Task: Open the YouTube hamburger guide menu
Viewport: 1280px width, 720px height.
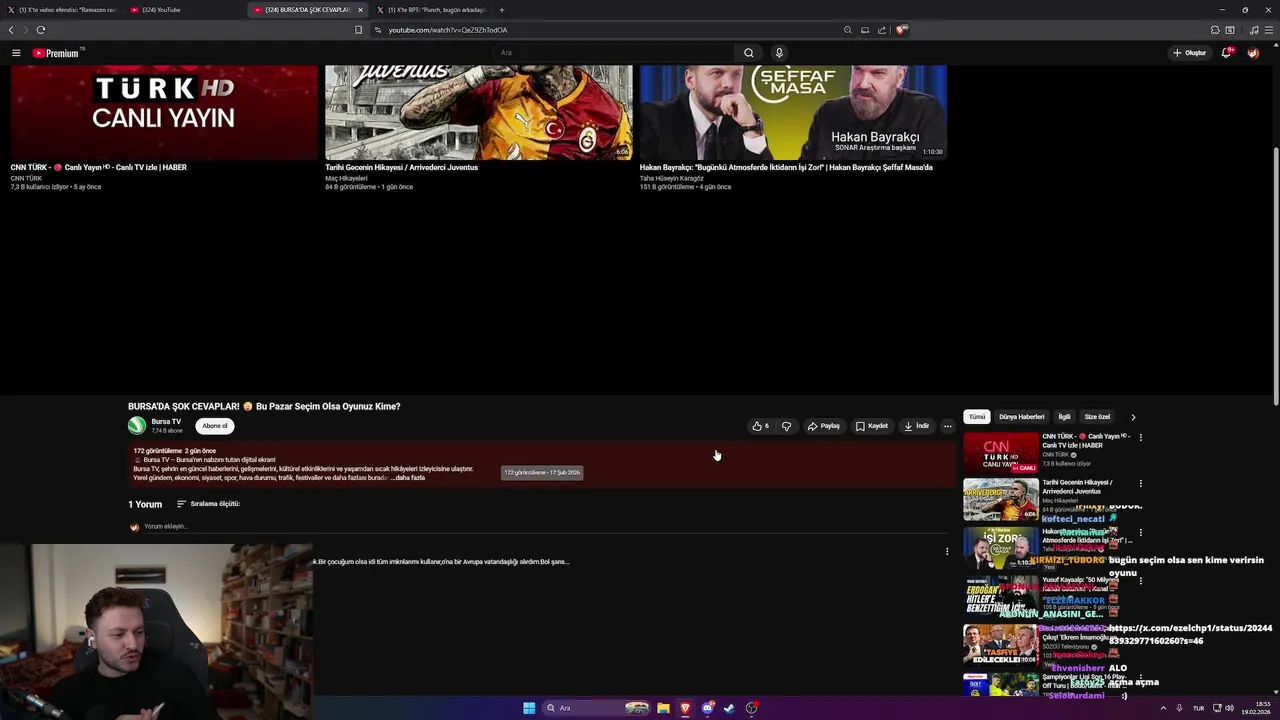Action: point(16,53)
